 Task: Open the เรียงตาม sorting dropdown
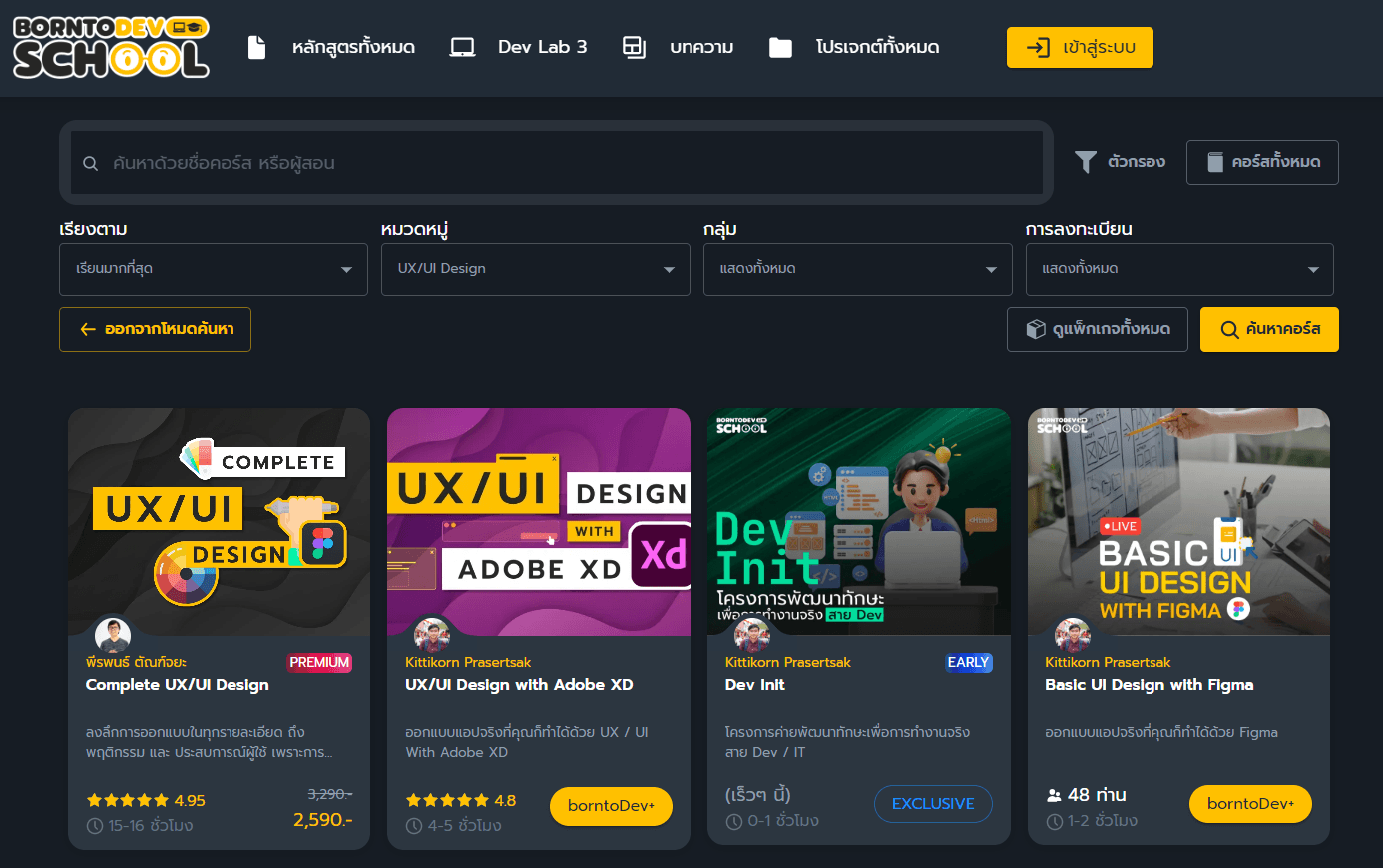pos(213,269)
